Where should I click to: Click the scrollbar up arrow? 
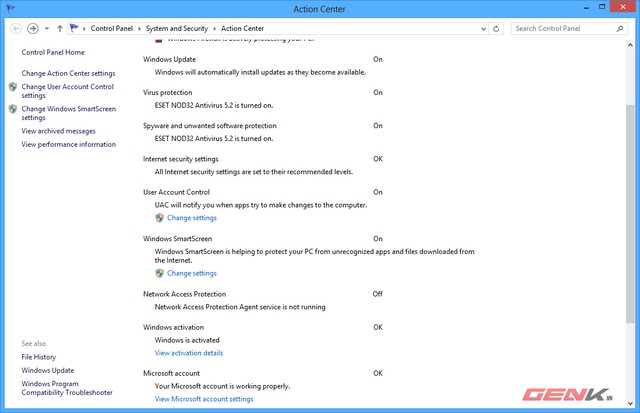point(630,45)
